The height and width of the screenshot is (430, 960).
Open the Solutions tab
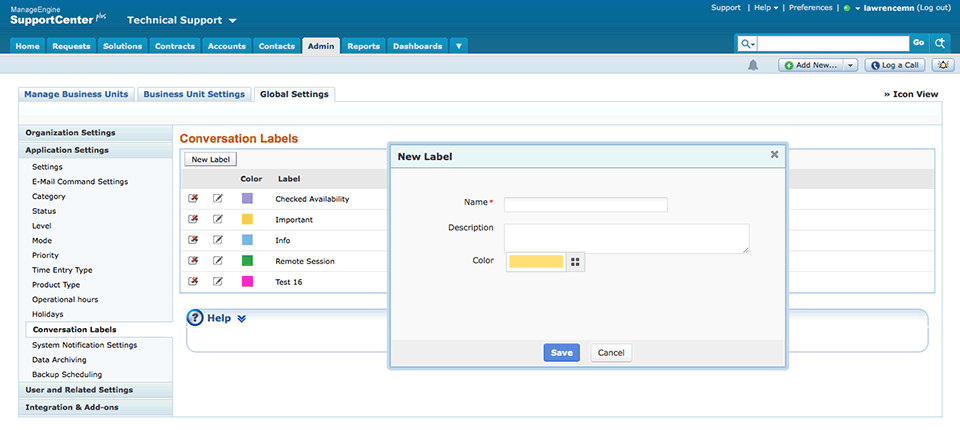pyautogui.click(x=122, y=46)
